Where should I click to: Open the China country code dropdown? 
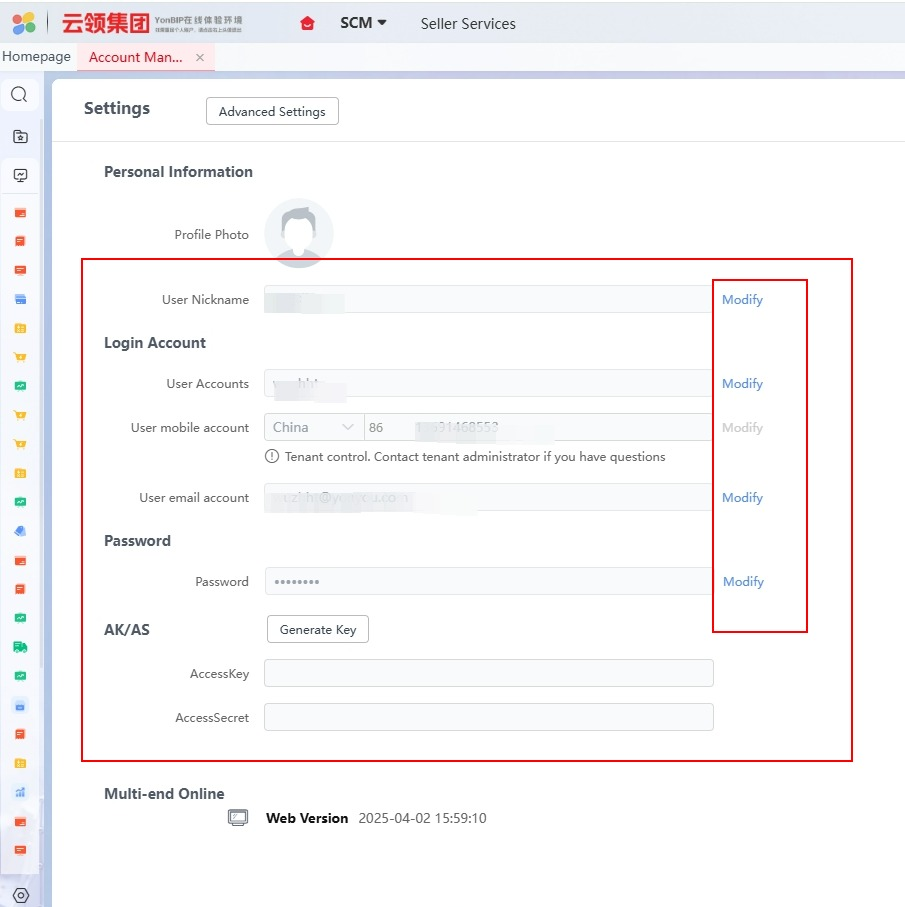click(x=314, y=427)
